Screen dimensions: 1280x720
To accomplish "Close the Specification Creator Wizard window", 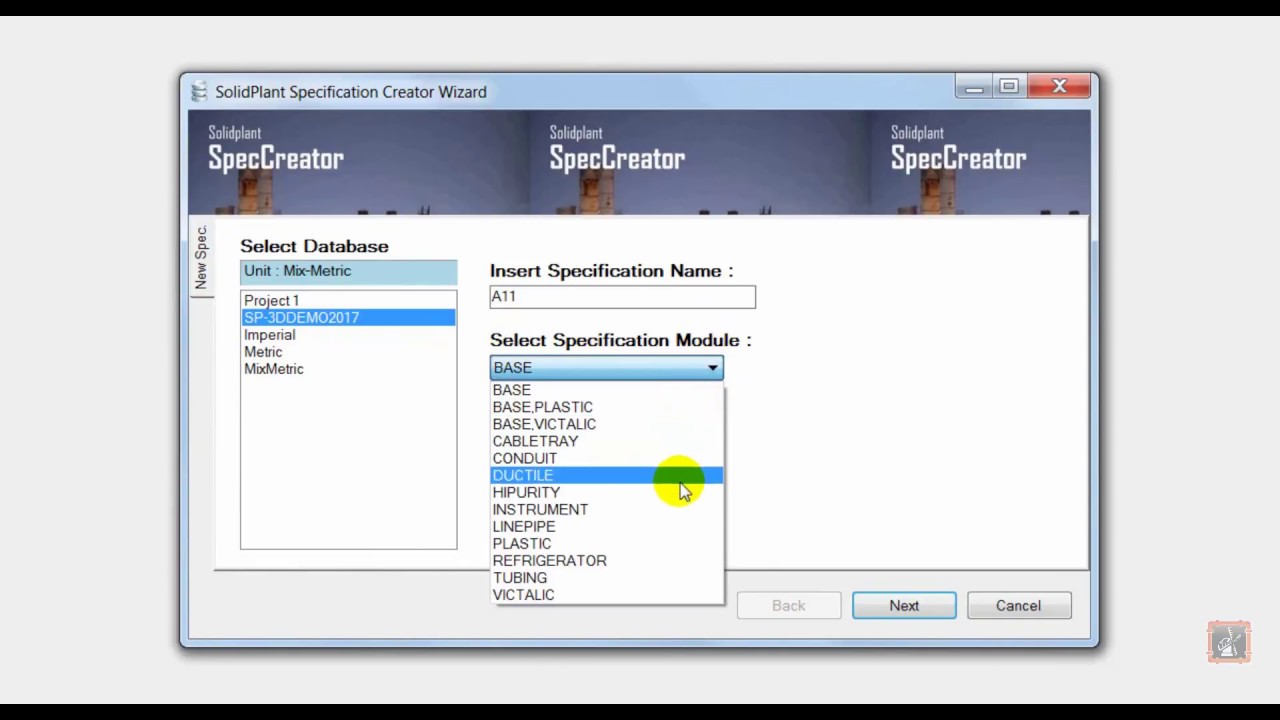I will click(1060, 87).
